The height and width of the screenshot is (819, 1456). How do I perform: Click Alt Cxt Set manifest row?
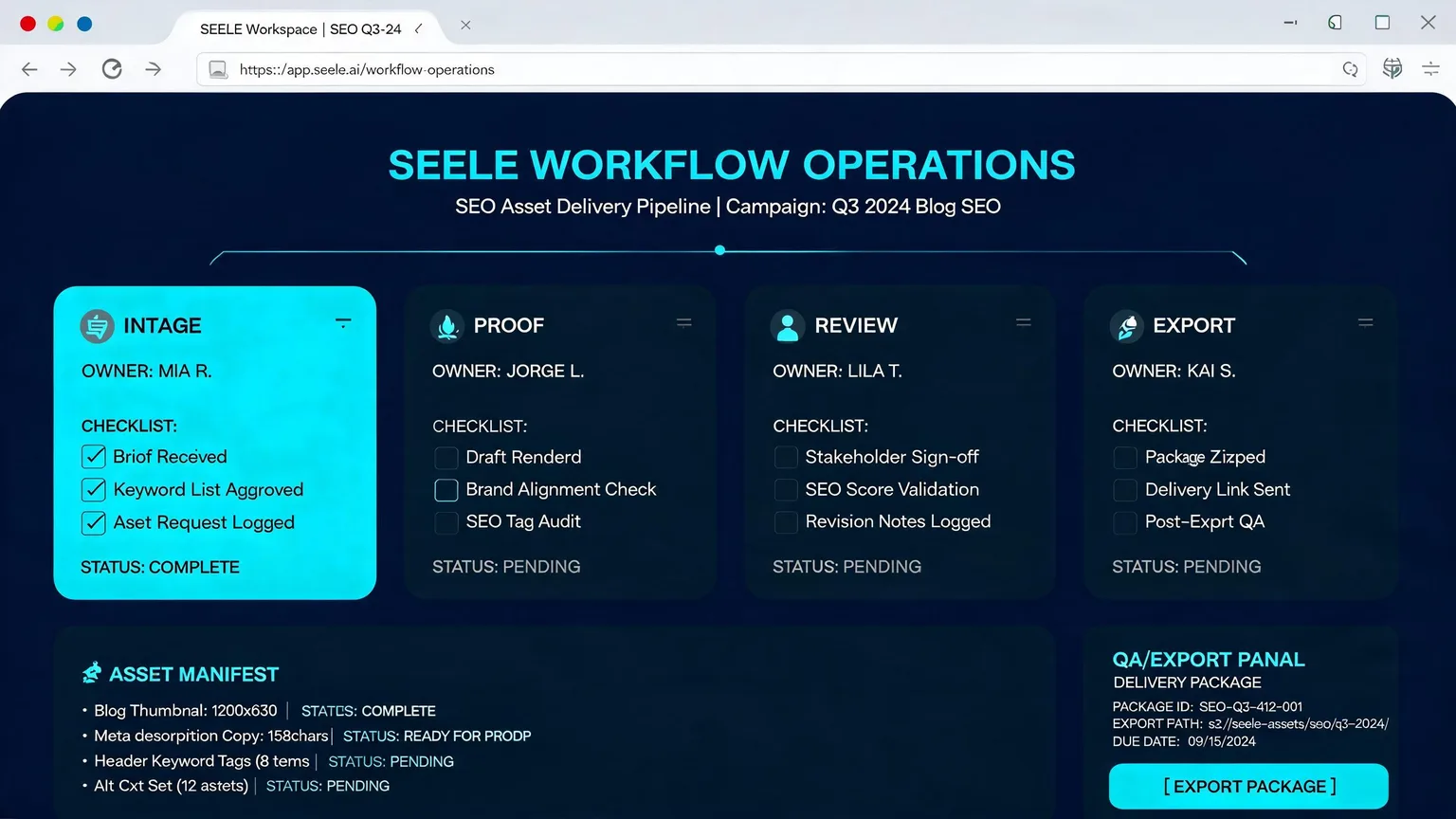(235, 786)
